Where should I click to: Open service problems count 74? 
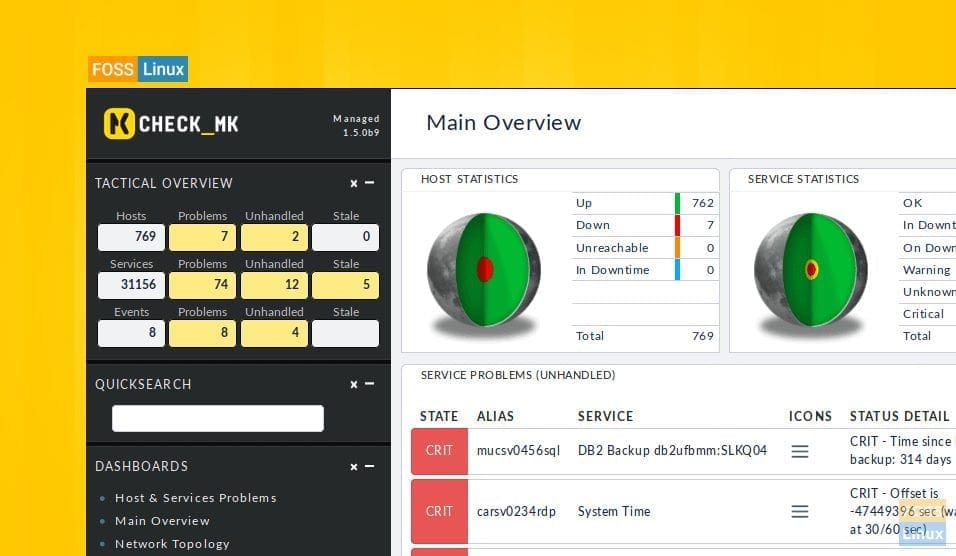coord(202,285)
